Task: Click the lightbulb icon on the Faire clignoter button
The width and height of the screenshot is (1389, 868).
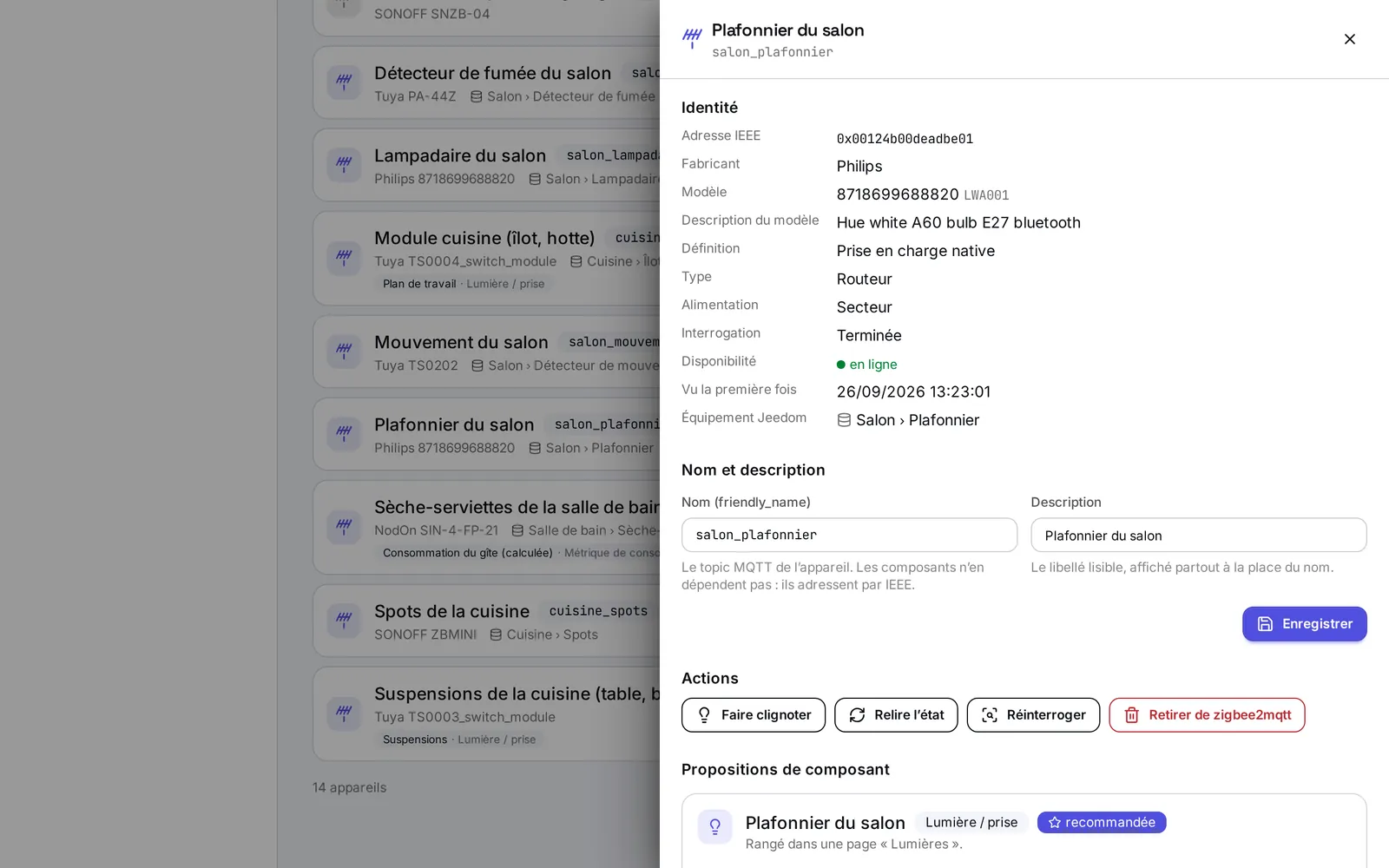Action: (x=704, y=715)
